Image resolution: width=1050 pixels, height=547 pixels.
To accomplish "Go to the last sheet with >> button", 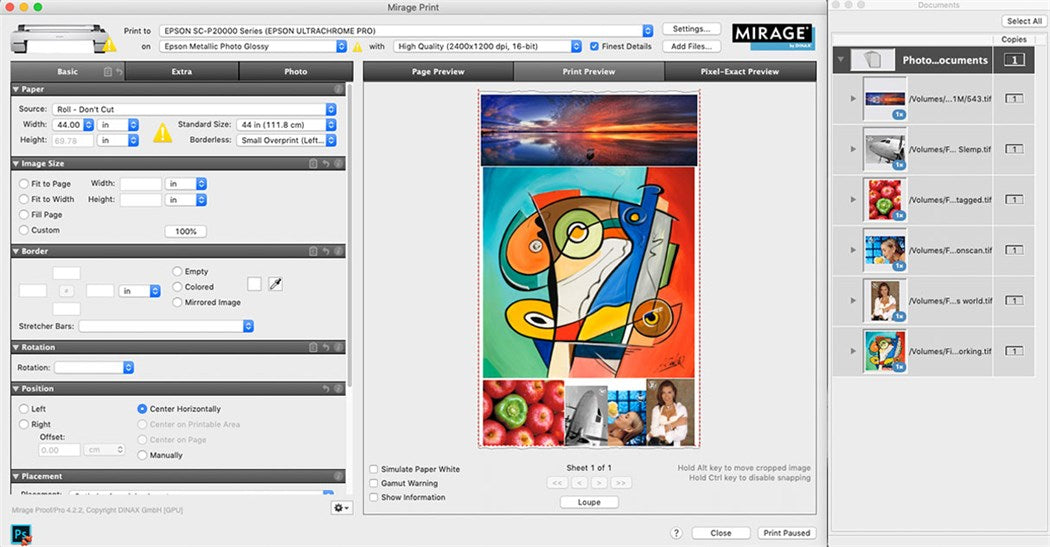I will (x=621, y=483).
